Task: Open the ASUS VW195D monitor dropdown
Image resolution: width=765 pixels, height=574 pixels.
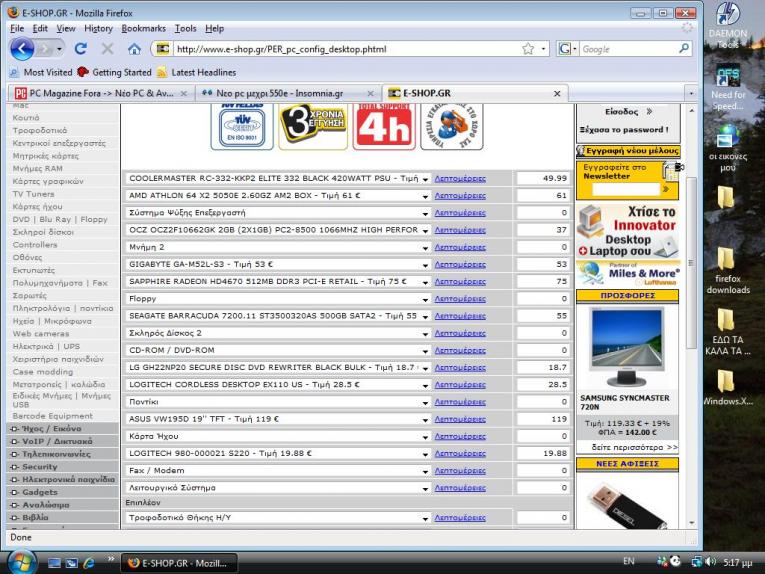Action: pyautogui.click(x=278, y=419)
